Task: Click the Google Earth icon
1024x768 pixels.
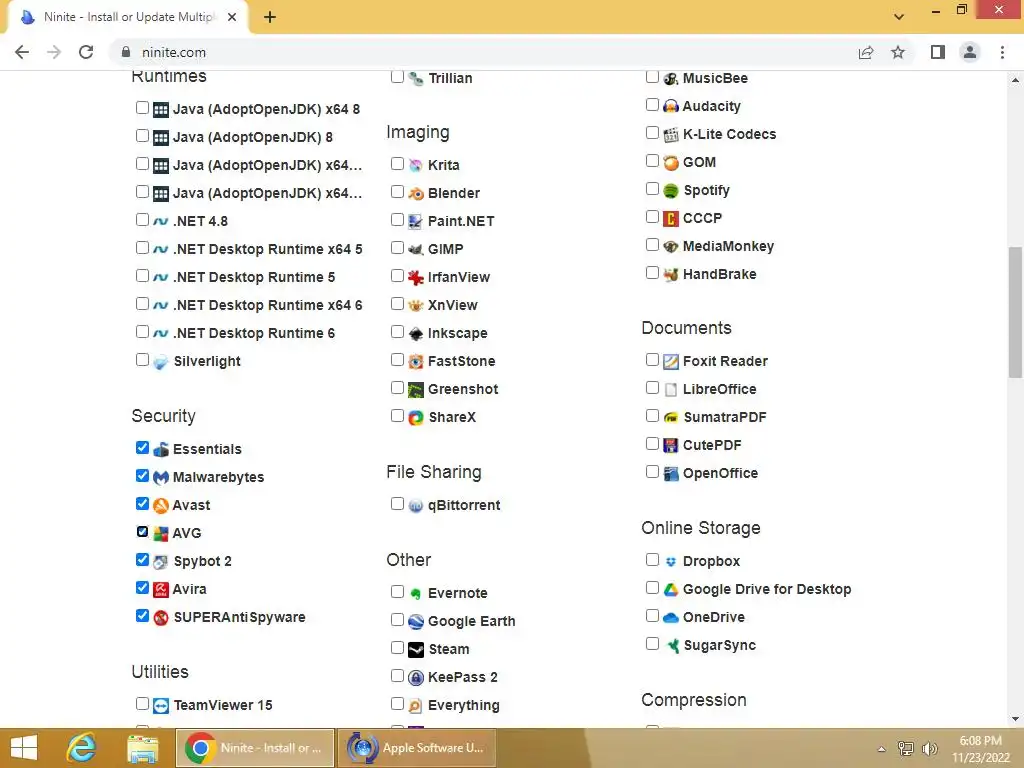Action: (416, 622)
